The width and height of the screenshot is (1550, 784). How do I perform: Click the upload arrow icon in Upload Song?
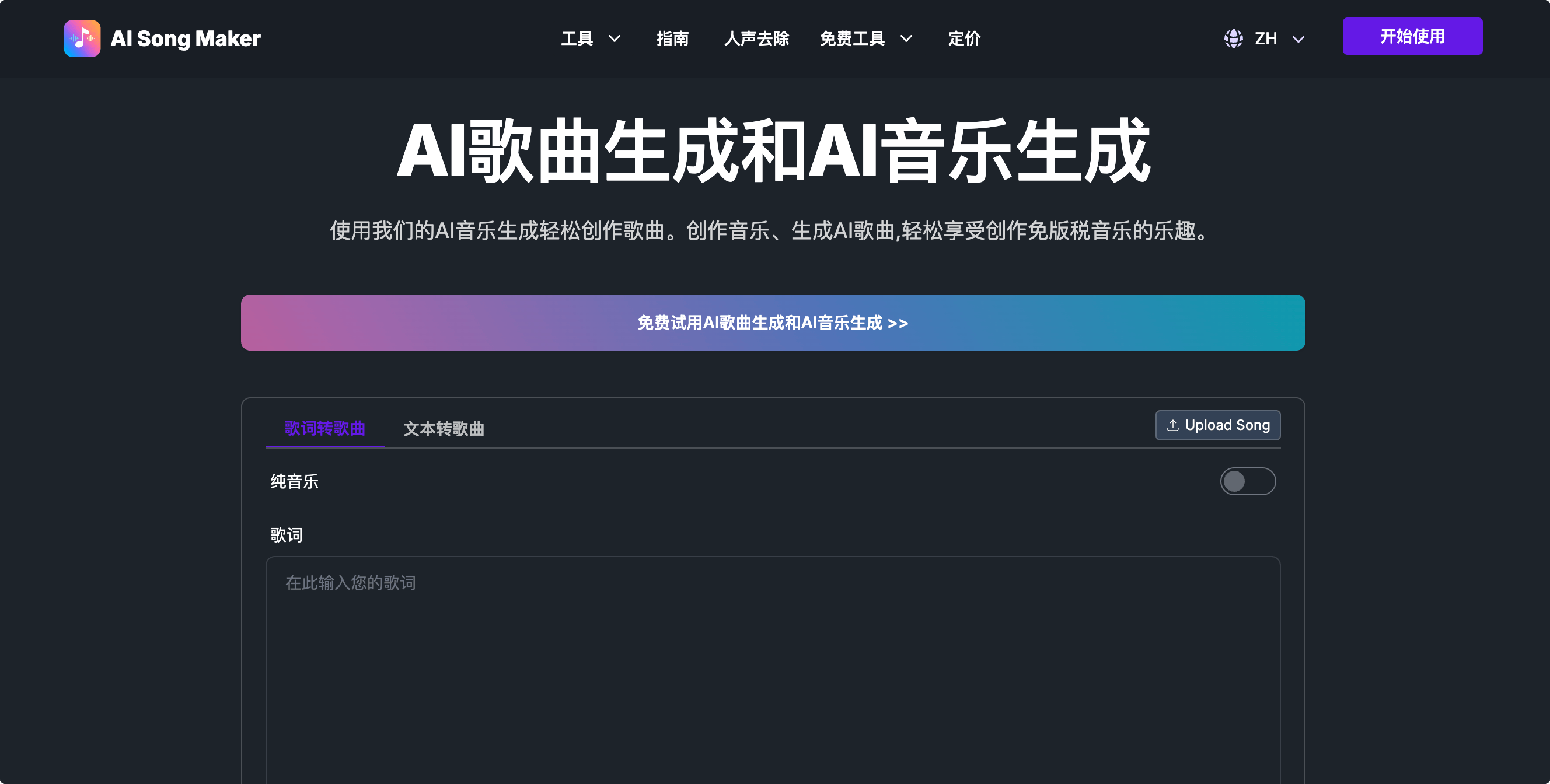pos(1172,425)
